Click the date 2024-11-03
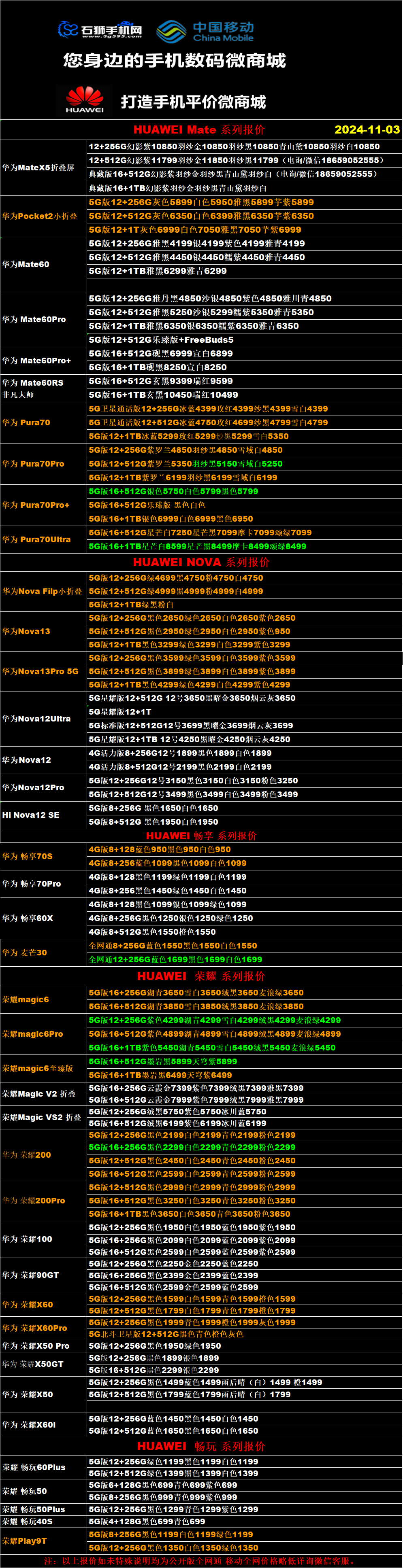Viewport: 403px width, 1568px height. pos(367,129)
